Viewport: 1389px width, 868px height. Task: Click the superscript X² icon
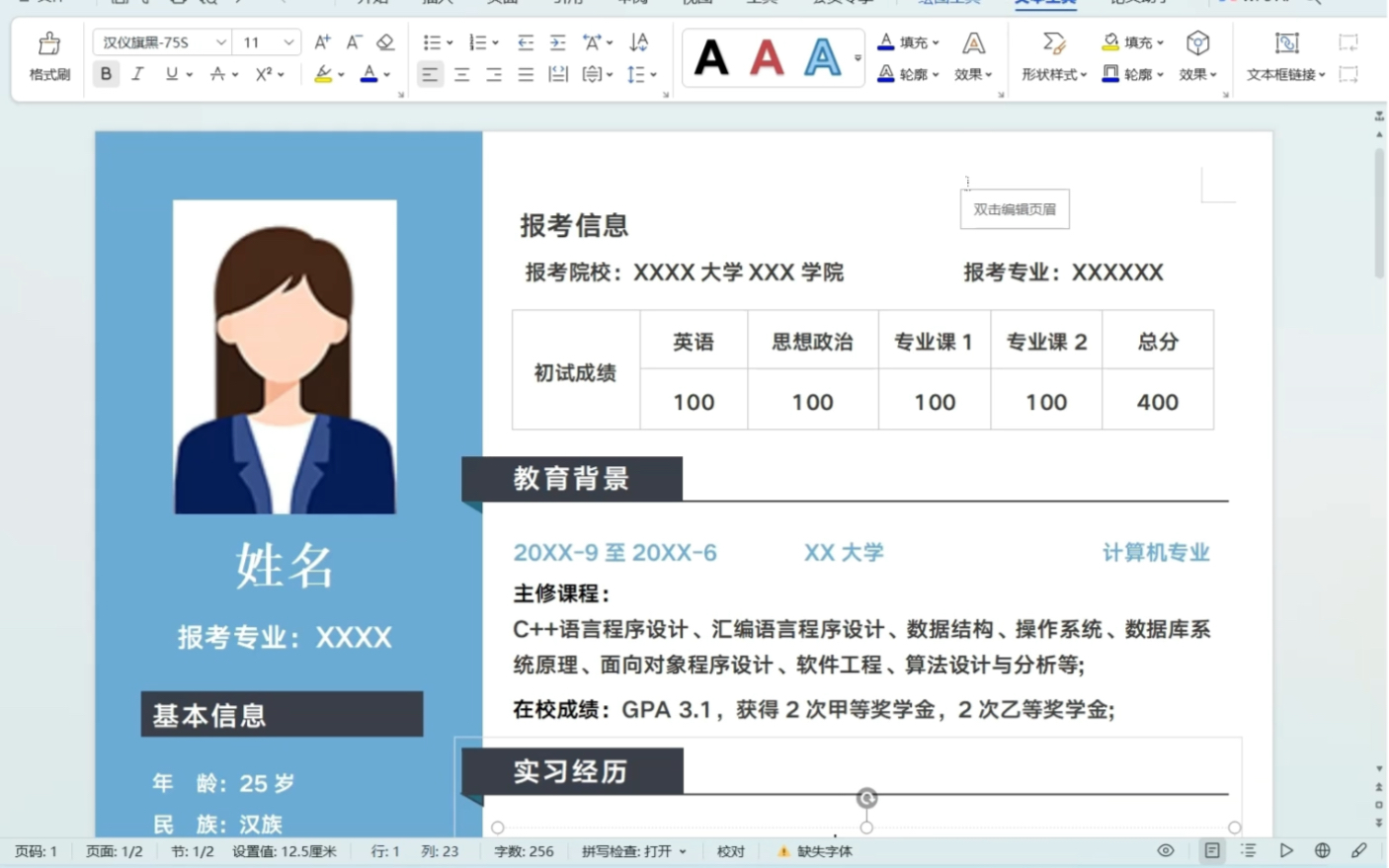coord(264,74)
